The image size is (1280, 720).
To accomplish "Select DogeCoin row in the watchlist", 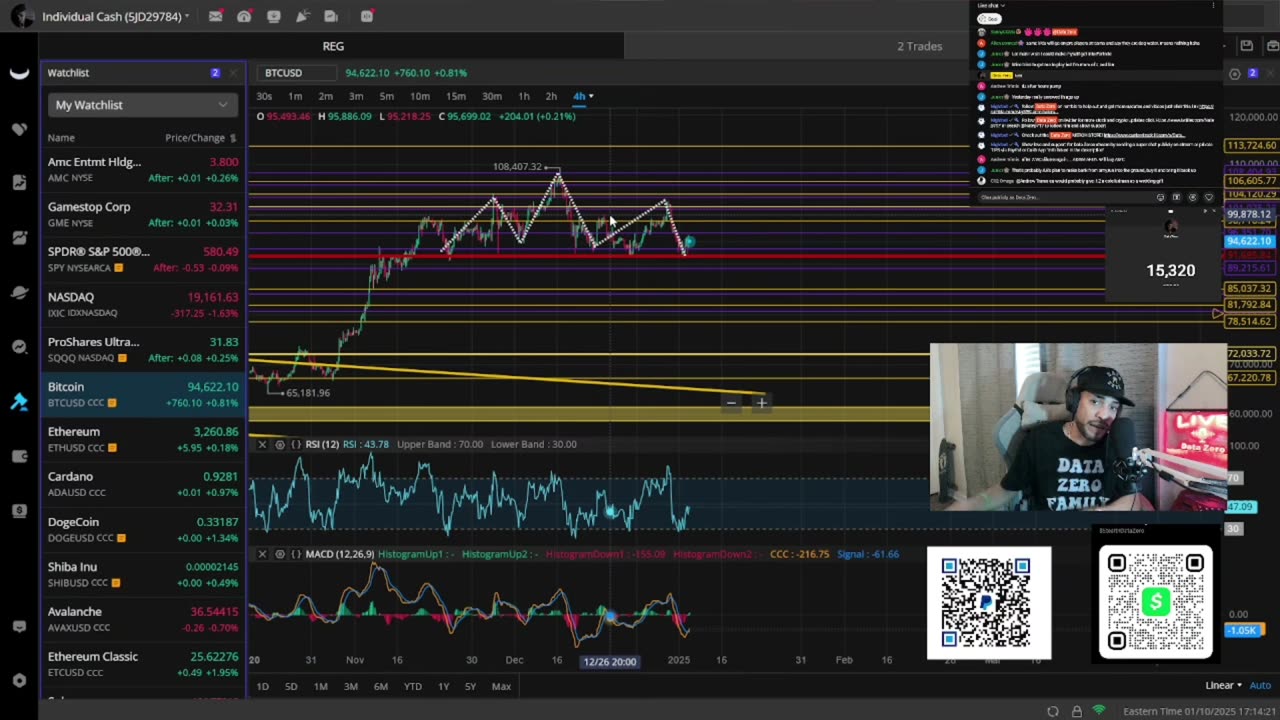I will (x=142, y=529).
